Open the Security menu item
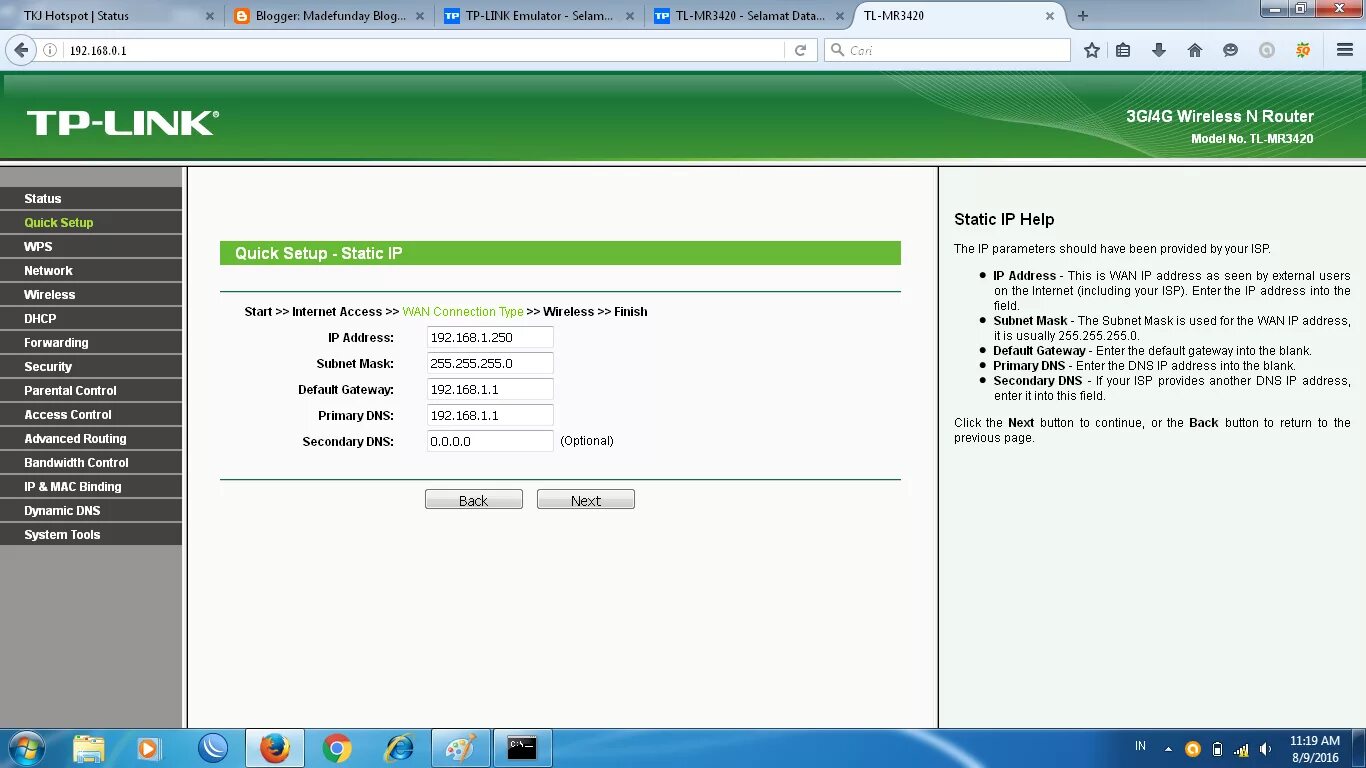 91,367
